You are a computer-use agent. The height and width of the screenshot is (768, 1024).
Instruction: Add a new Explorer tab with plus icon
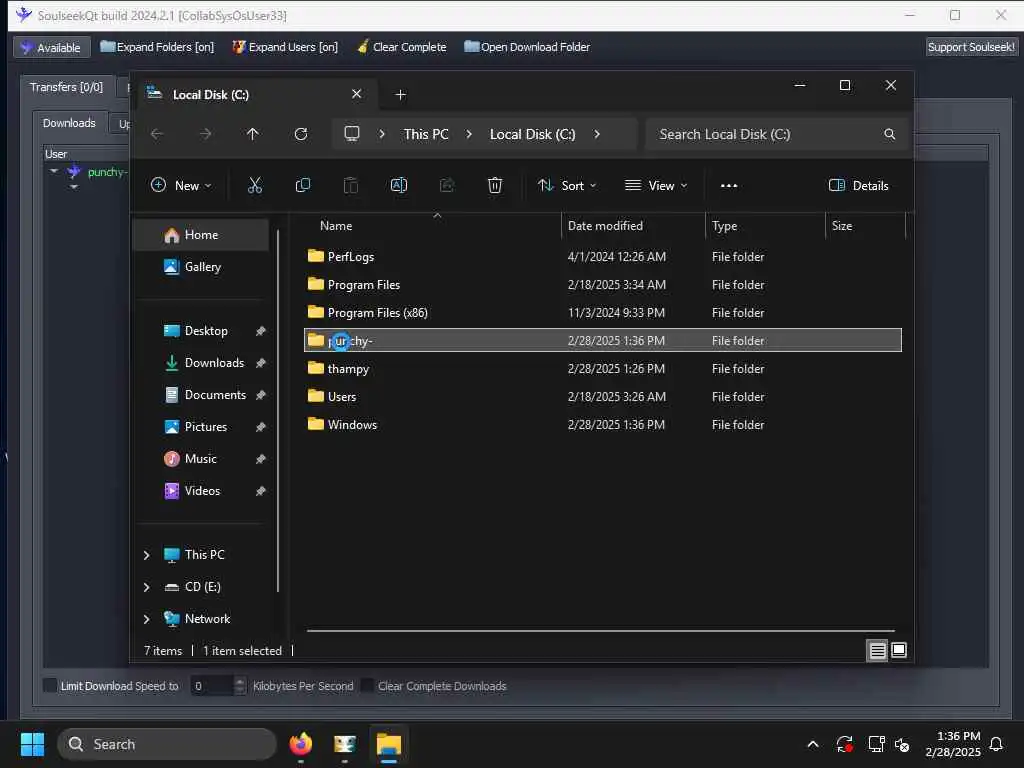(x=400, y=95)
